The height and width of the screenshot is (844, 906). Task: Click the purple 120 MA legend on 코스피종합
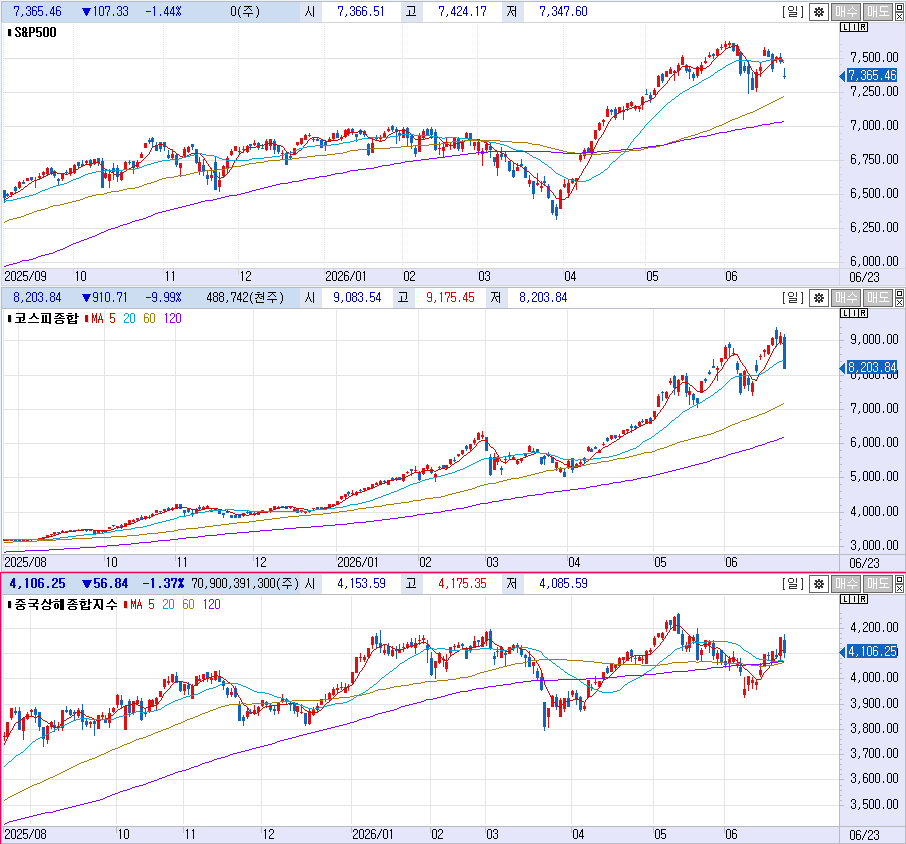pos(172,318)
